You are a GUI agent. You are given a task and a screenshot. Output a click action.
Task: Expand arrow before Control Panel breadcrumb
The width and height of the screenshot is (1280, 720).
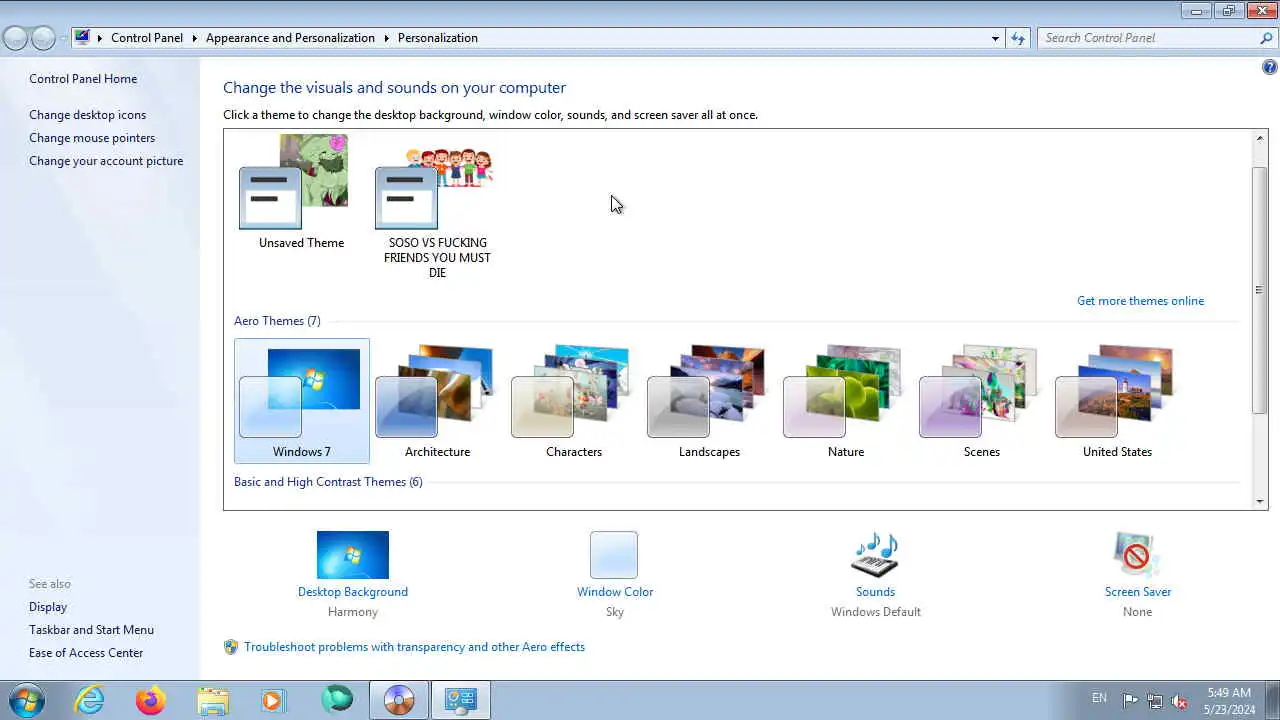pos(100,38)
